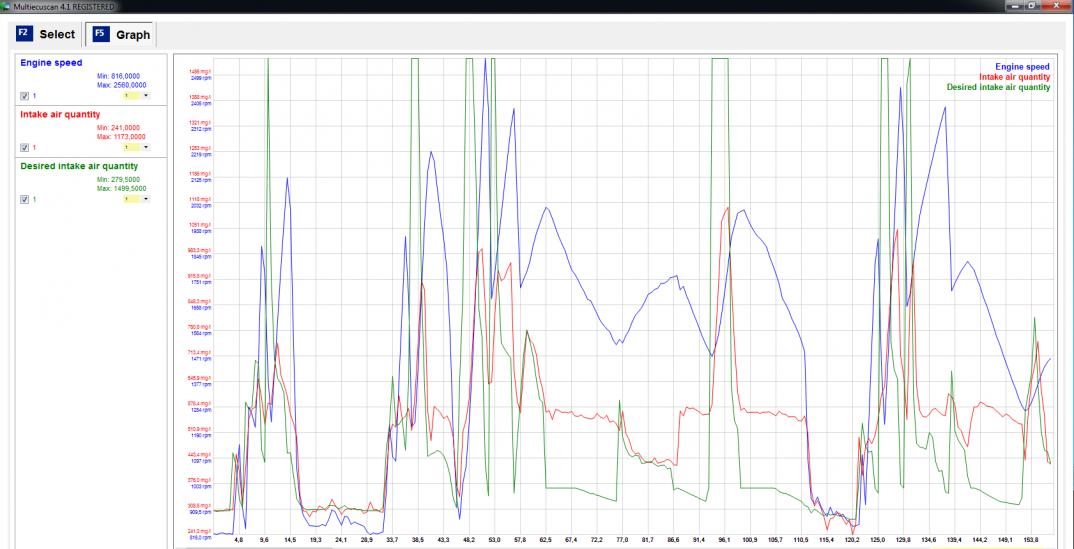This screenshot has height=549, width=1074.
Task: Click the 53,0 time axis tick label
Action: pos(495,540)
